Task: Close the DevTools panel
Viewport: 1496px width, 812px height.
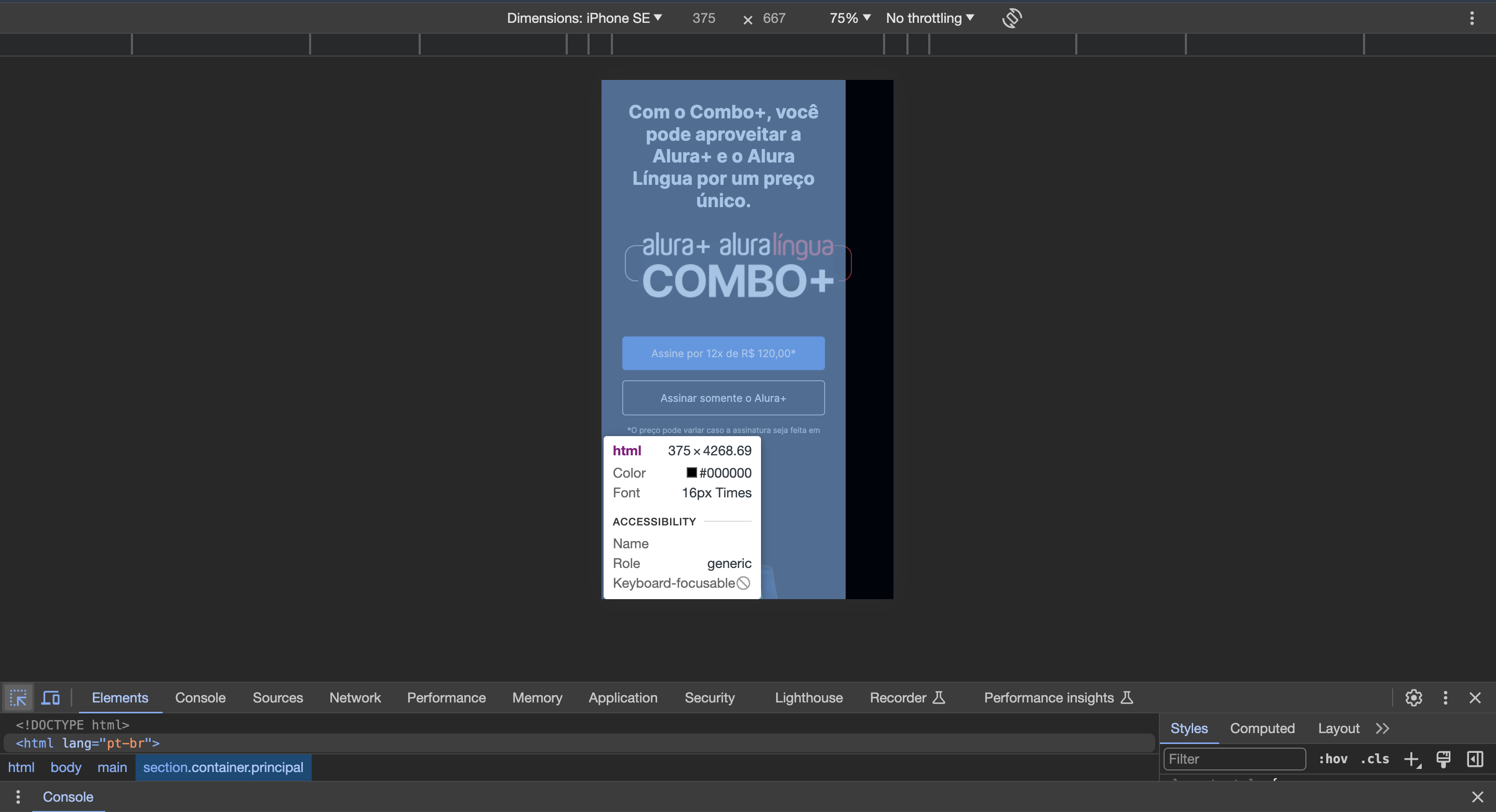Action: tap(1475, 698)
